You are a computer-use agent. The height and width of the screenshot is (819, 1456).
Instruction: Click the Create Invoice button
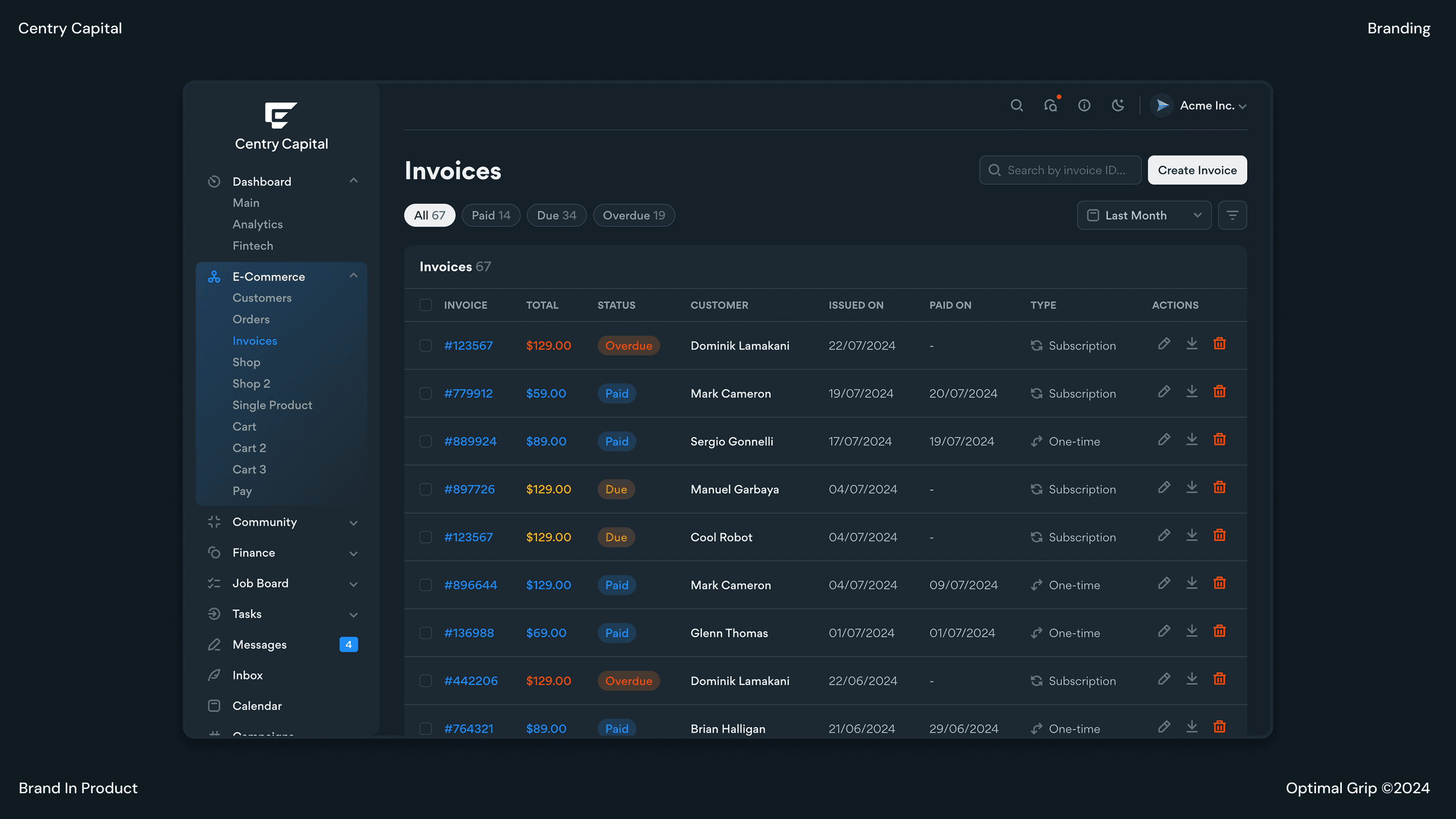pyautogui.click(x=1197, y=170)
